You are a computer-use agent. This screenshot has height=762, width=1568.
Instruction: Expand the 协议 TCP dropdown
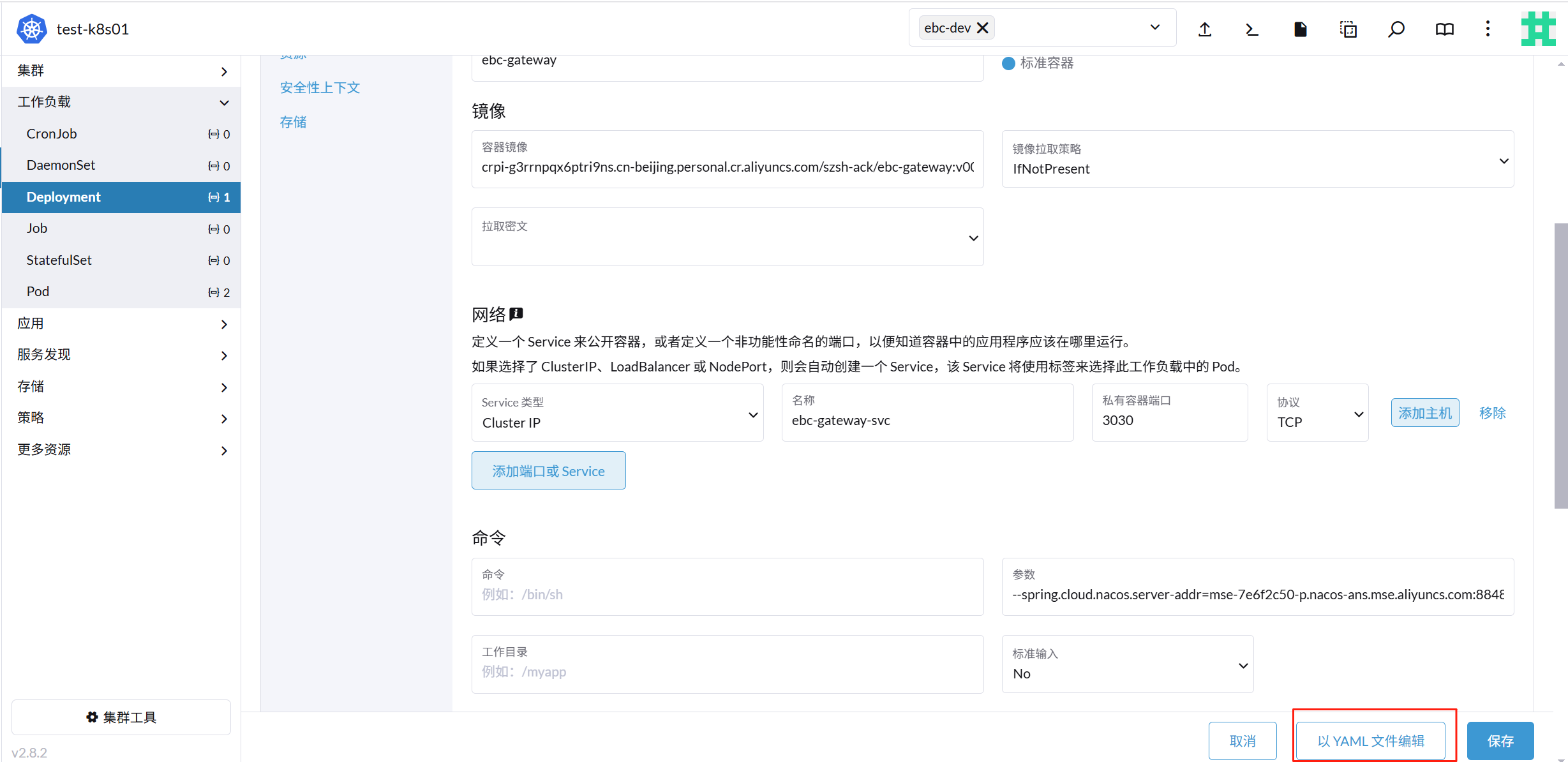pyautogui.click(x=1317, y=413)
